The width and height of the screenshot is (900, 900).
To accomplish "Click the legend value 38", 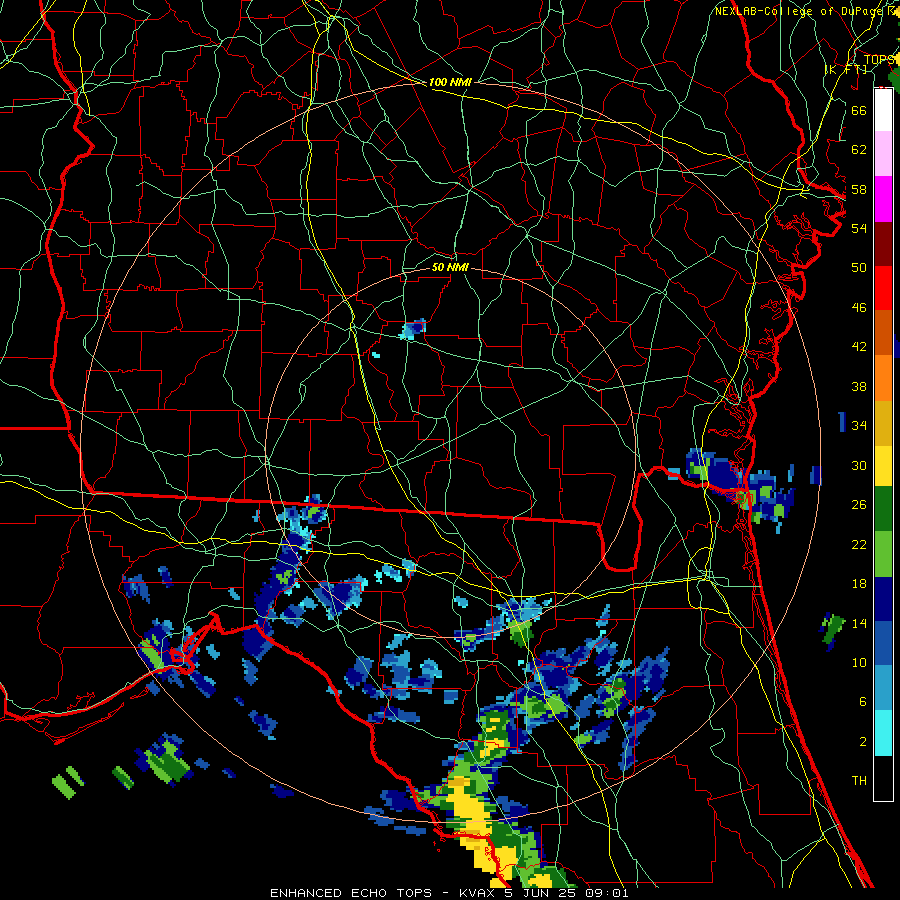I will [x=859, y=386].
